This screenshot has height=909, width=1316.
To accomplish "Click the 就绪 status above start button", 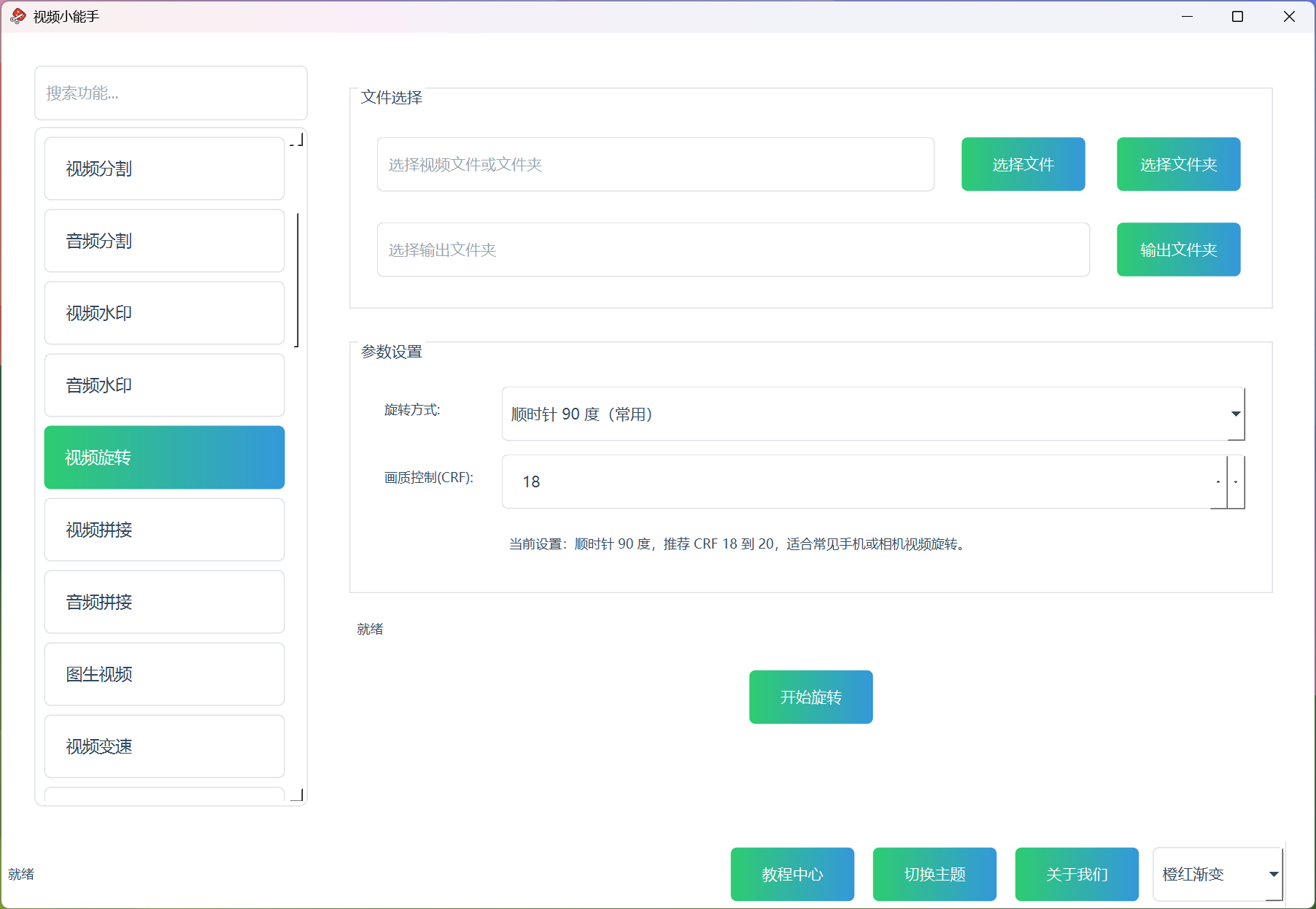I will [x=370, y=629].
